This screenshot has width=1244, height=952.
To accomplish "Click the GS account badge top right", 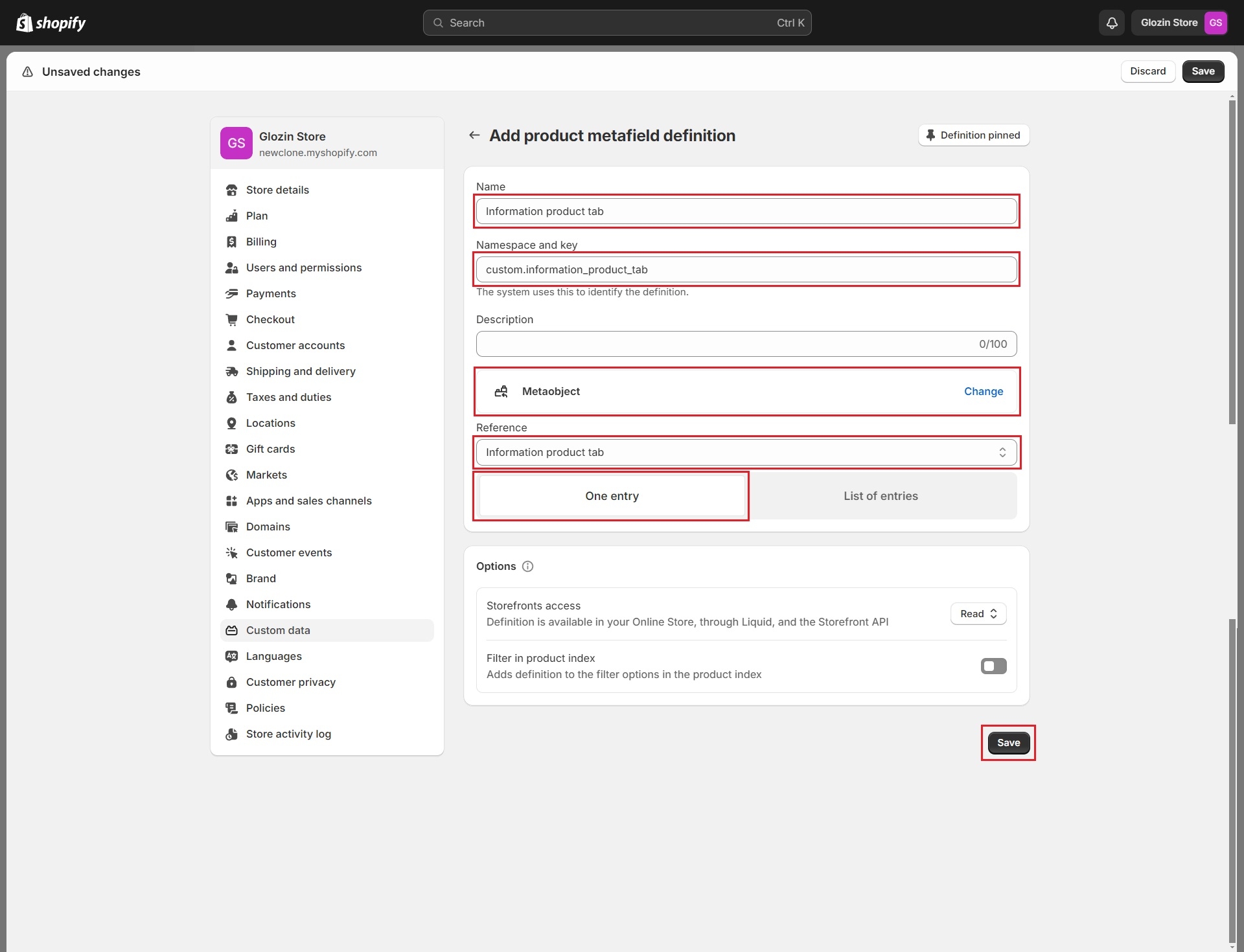I will click(x=1215, y=23).
